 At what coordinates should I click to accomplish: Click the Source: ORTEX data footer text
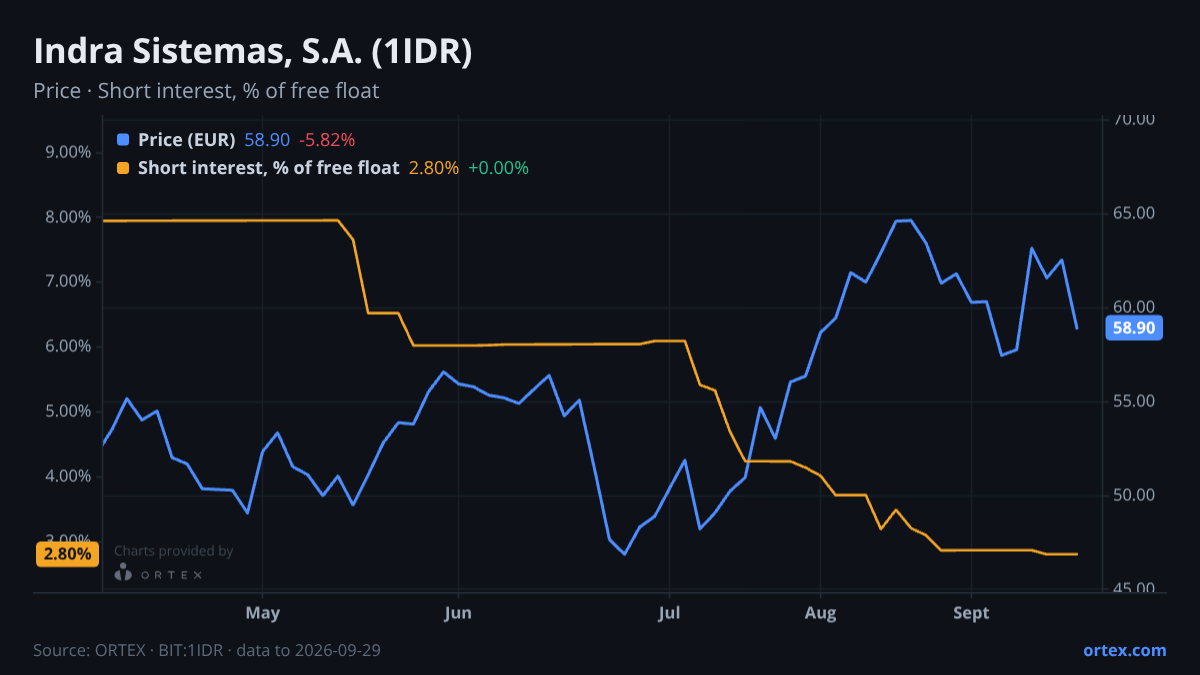click(x=207, y=650)
